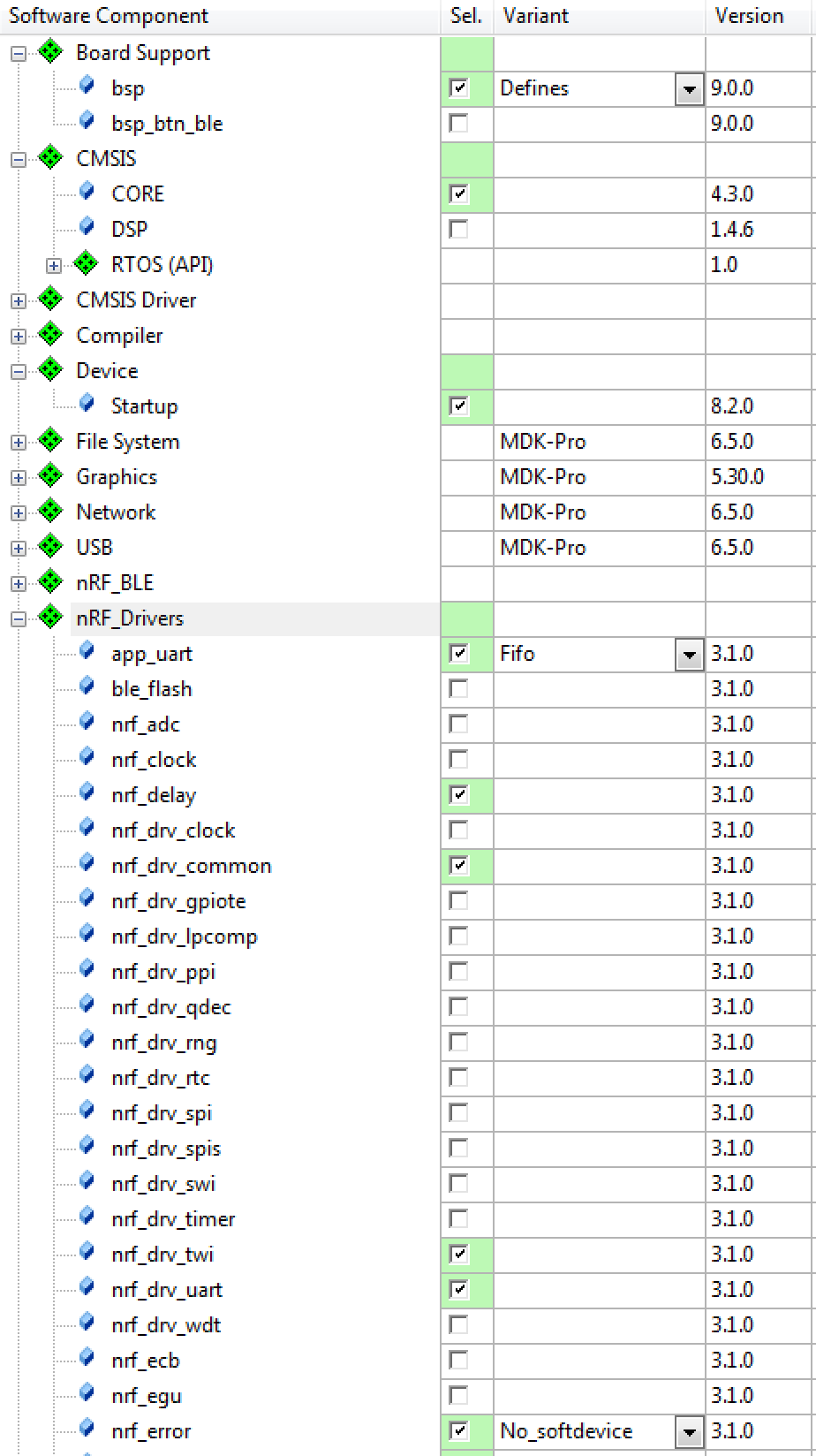Screen dimensions: 816x1456
Task: Tick the nrf_drv_gpiote checkbox
Action: pos(458,900)
